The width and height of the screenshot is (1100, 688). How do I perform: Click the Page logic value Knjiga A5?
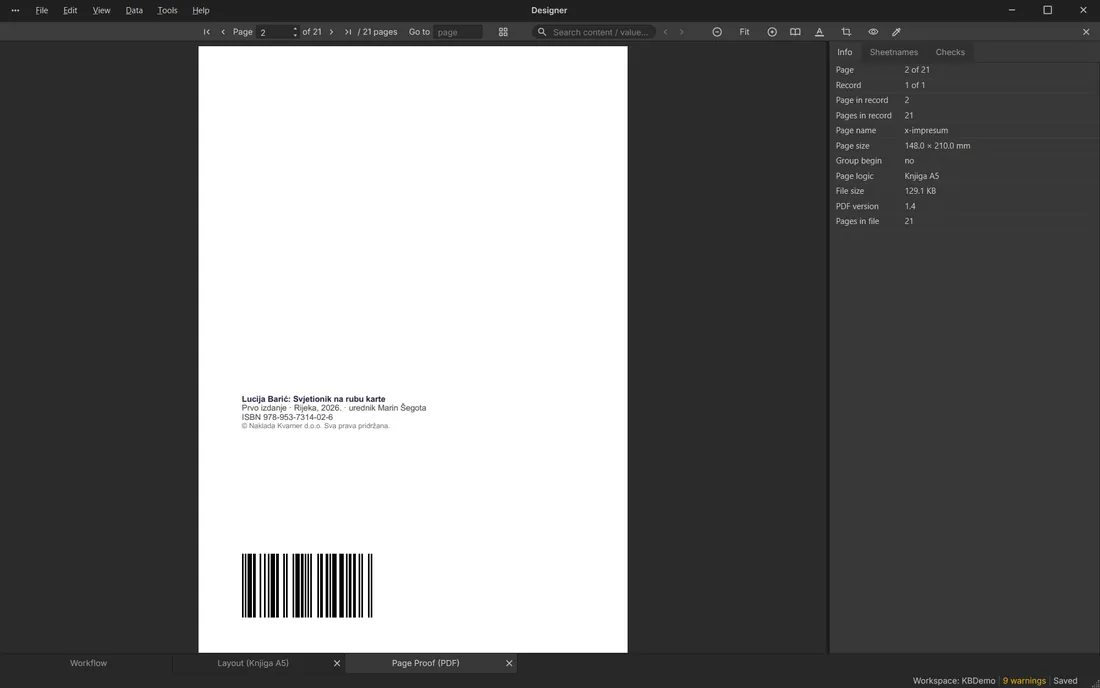(921, 176)
